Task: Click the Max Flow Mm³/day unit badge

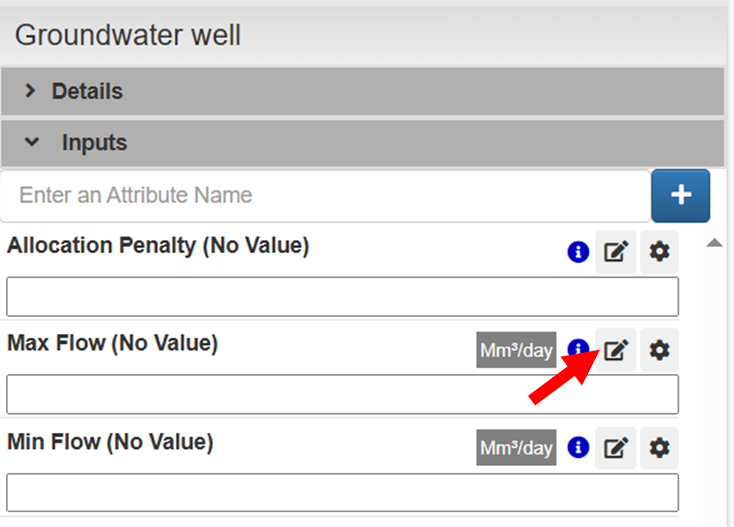Action: [516, 350]
